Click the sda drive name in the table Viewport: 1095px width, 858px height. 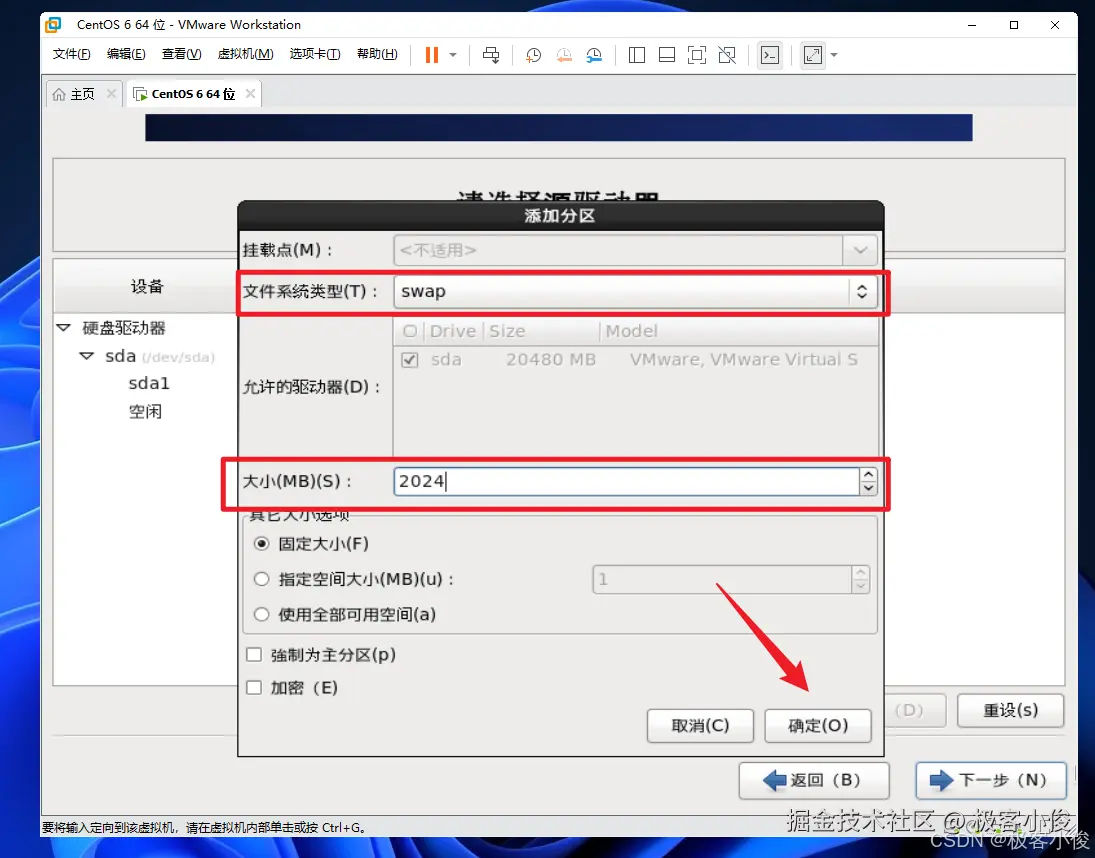pos(446,360)
